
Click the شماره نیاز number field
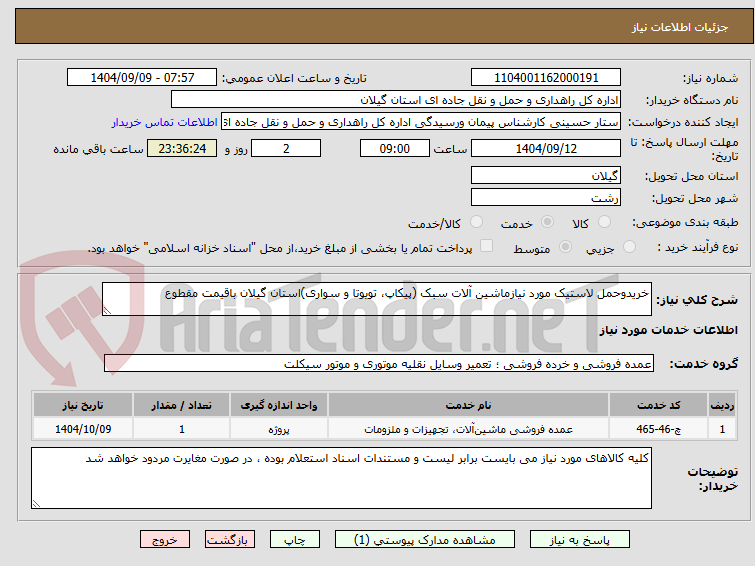[546, 77]
